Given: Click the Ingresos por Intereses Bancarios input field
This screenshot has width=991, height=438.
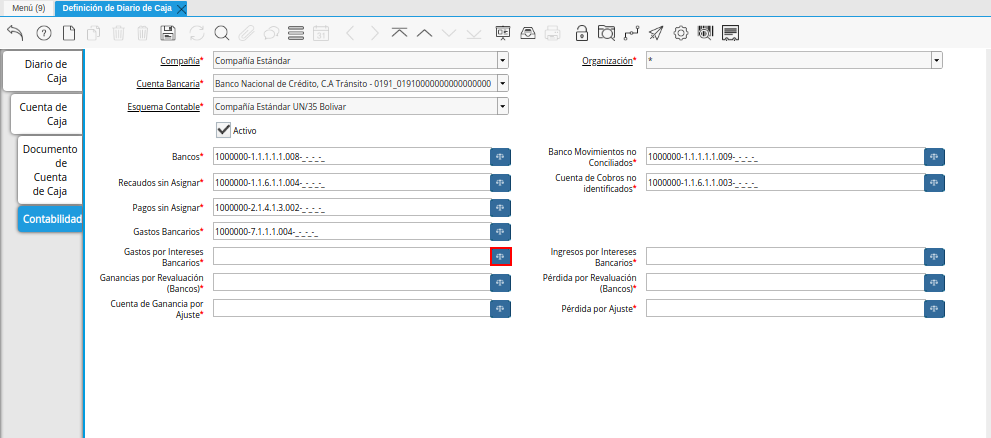Looking at the screenshot, I should (x=785, y=256).
